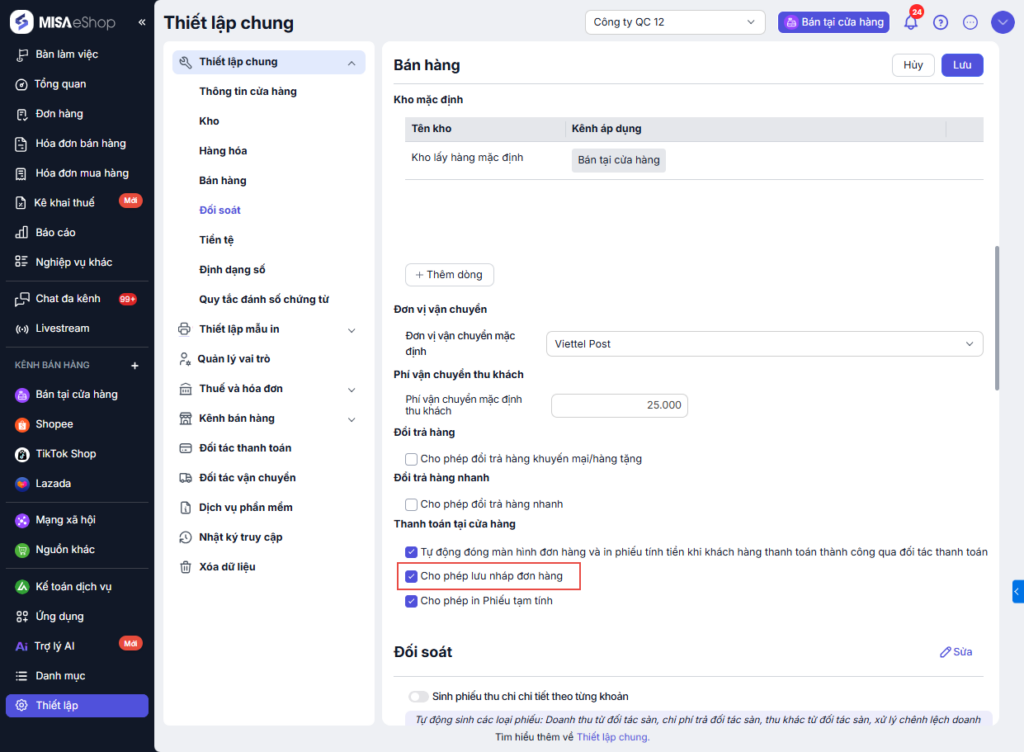Select Thông tin cửa hàng menu item
The width and height of the screenshot is (1024, 752).
248,91
